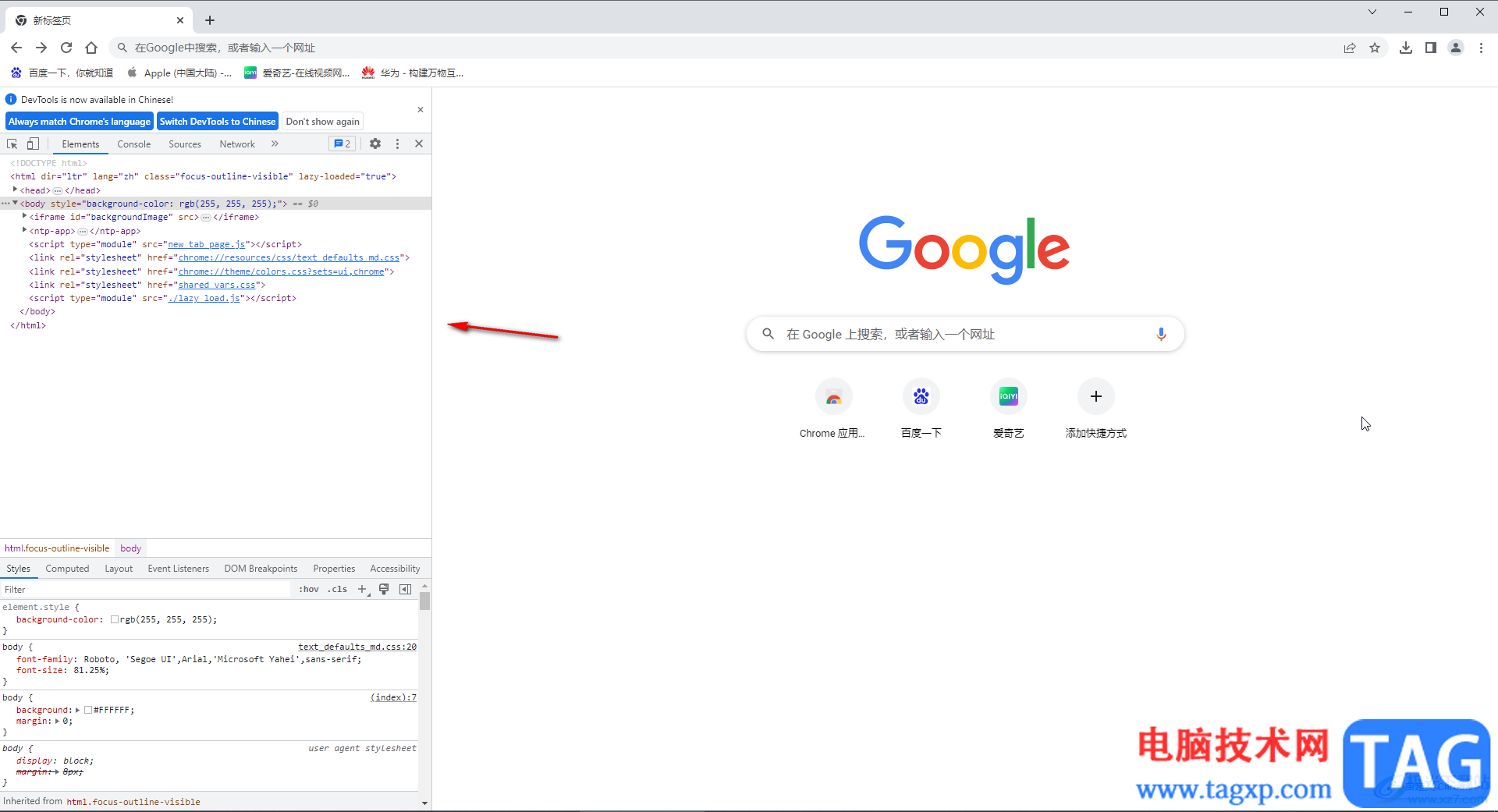This screenshot has height=812, width=1498.
Task: Open the rgb(255, 255, 255) color swatch
Action: click(x=115, y=619)
